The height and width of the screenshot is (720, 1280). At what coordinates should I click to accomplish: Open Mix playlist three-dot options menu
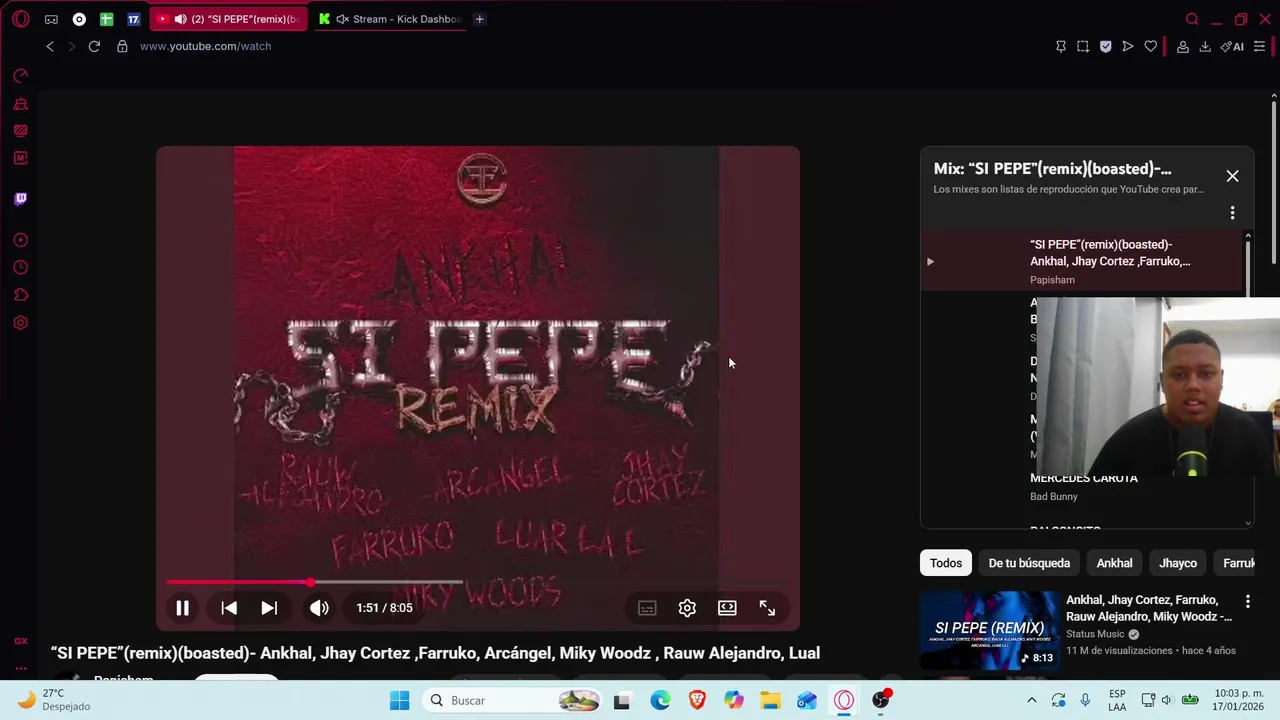1232,213
